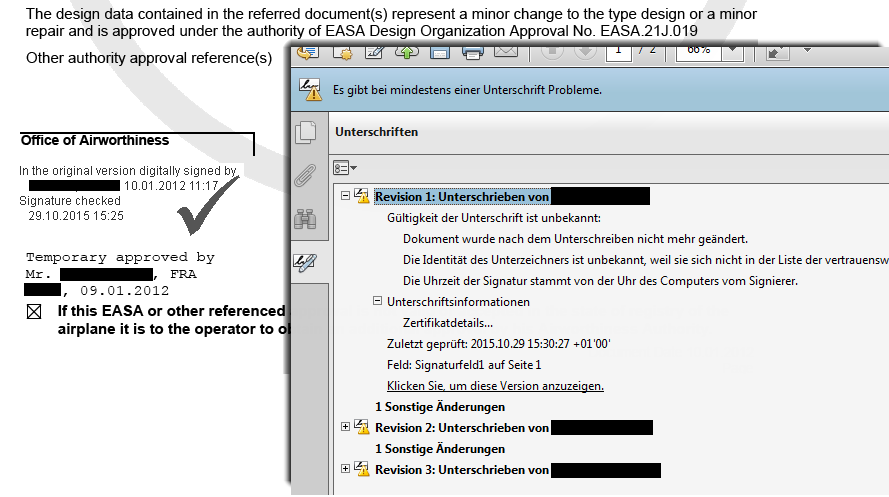This screenshot has width=889, height=497.
Task: Open the page thumbnails sidebar panel
Action: point(306,133)
